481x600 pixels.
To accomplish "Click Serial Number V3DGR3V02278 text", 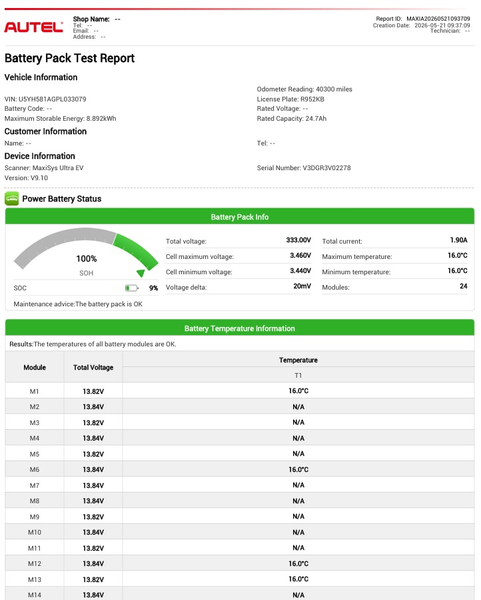I will 304,168.
